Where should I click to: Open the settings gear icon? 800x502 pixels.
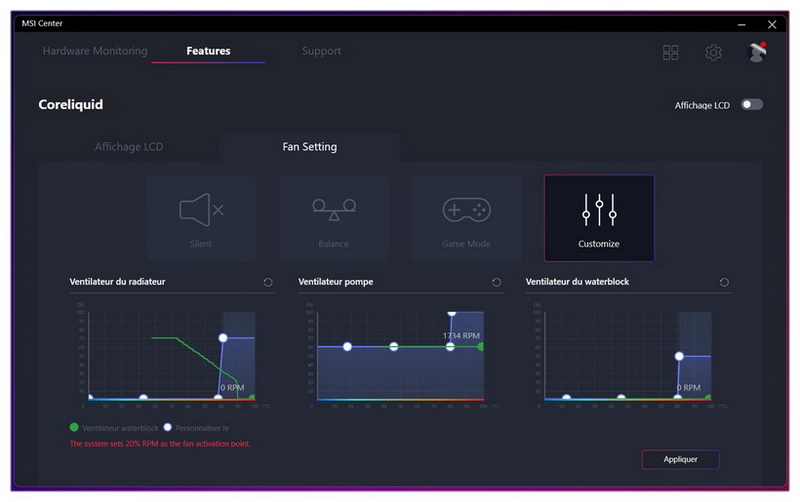coord(713,52)
